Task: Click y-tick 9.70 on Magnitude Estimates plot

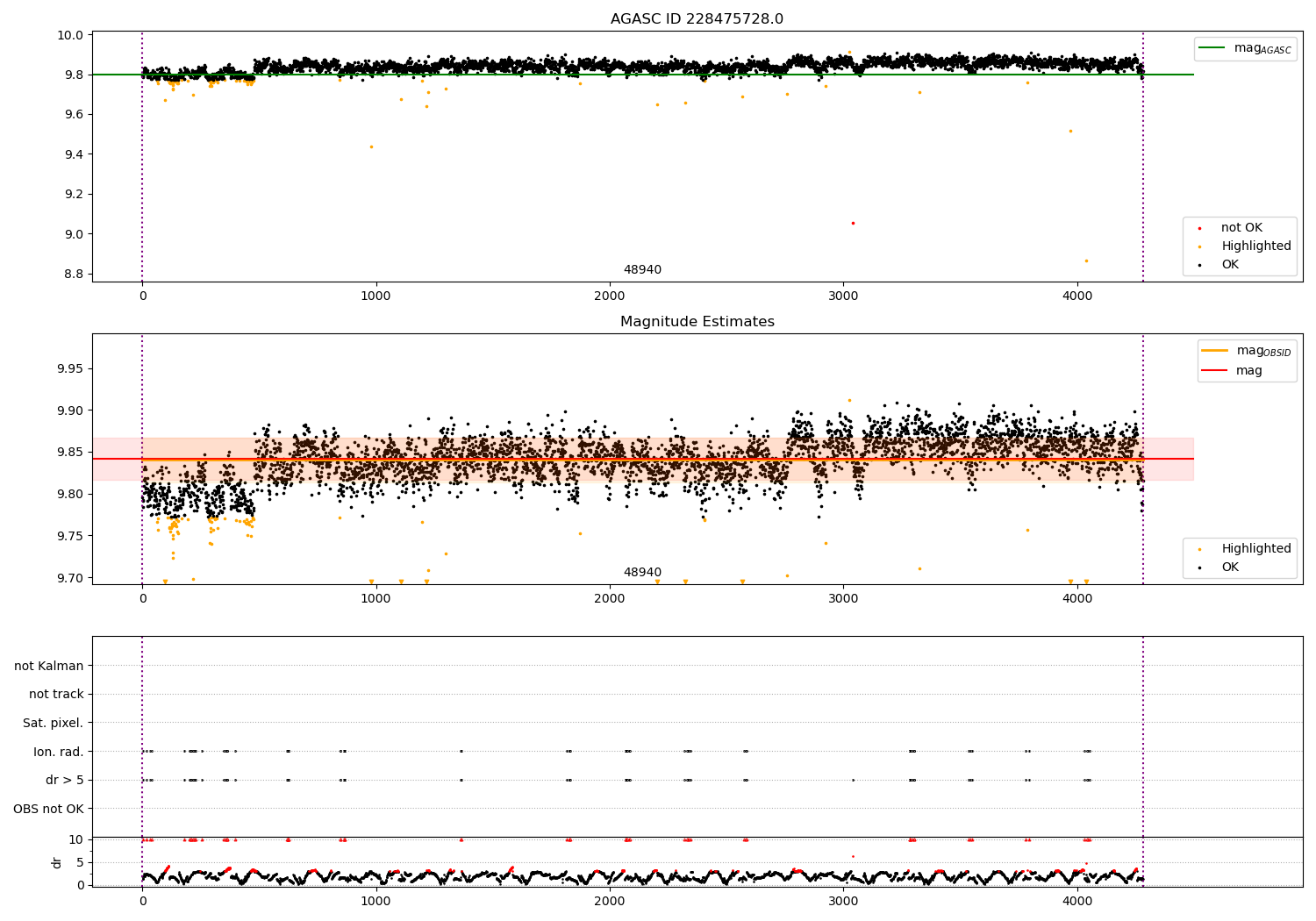Action: pos(71,578)
